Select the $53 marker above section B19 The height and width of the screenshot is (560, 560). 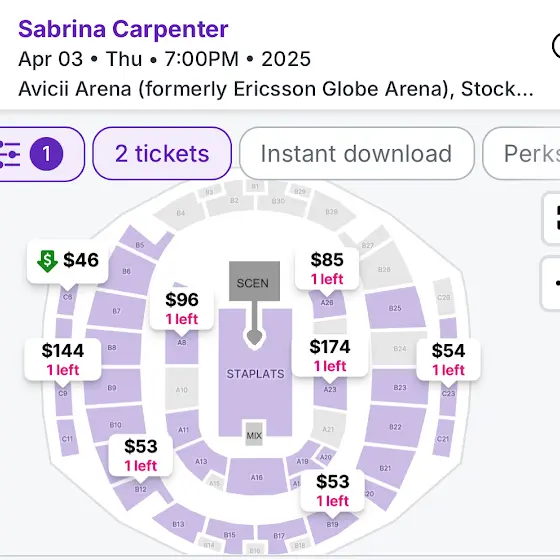tap(332, 490)
